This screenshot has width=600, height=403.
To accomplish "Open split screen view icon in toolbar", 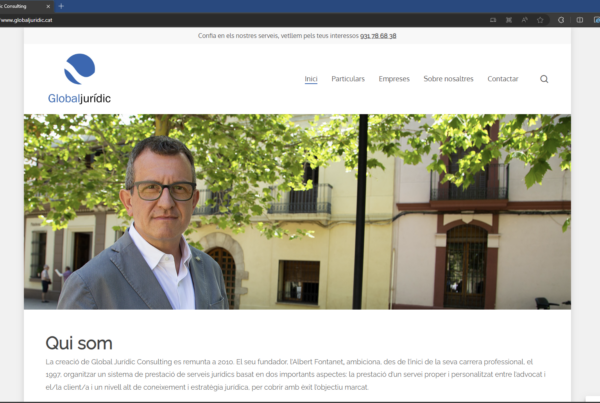I will pos(580,20).
